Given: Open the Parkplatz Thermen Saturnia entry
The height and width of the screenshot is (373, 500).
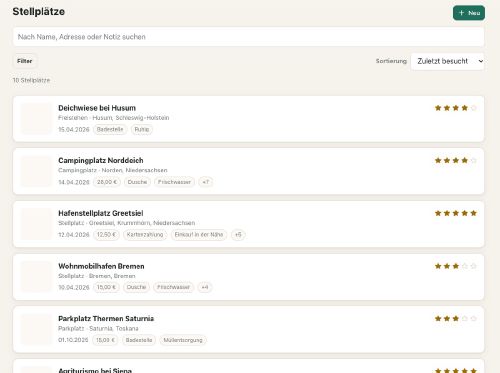Looking at the screenshot, I should (x=248, y=329).
